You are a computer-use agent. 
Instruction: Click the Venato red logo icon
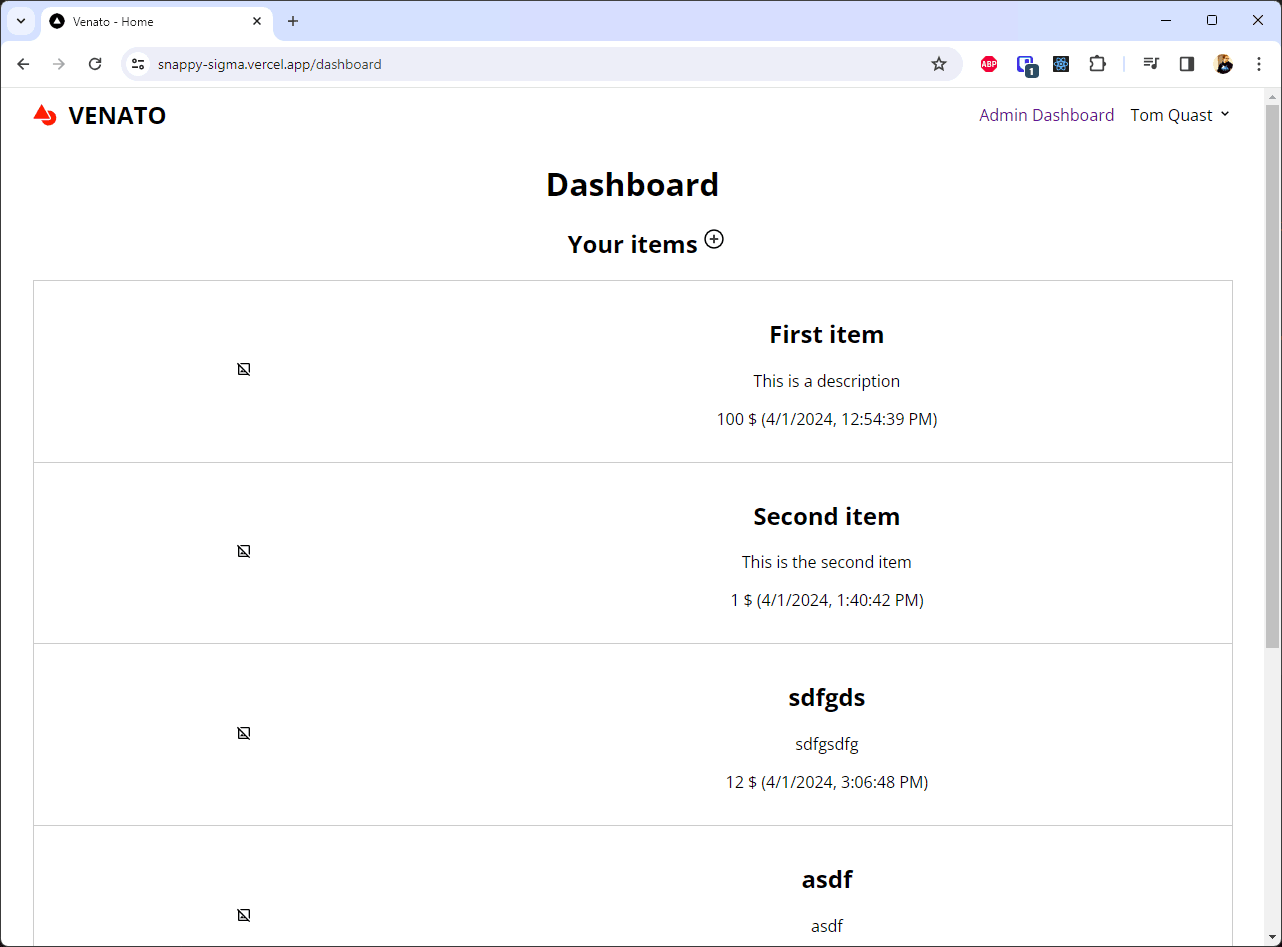[45, 115]
